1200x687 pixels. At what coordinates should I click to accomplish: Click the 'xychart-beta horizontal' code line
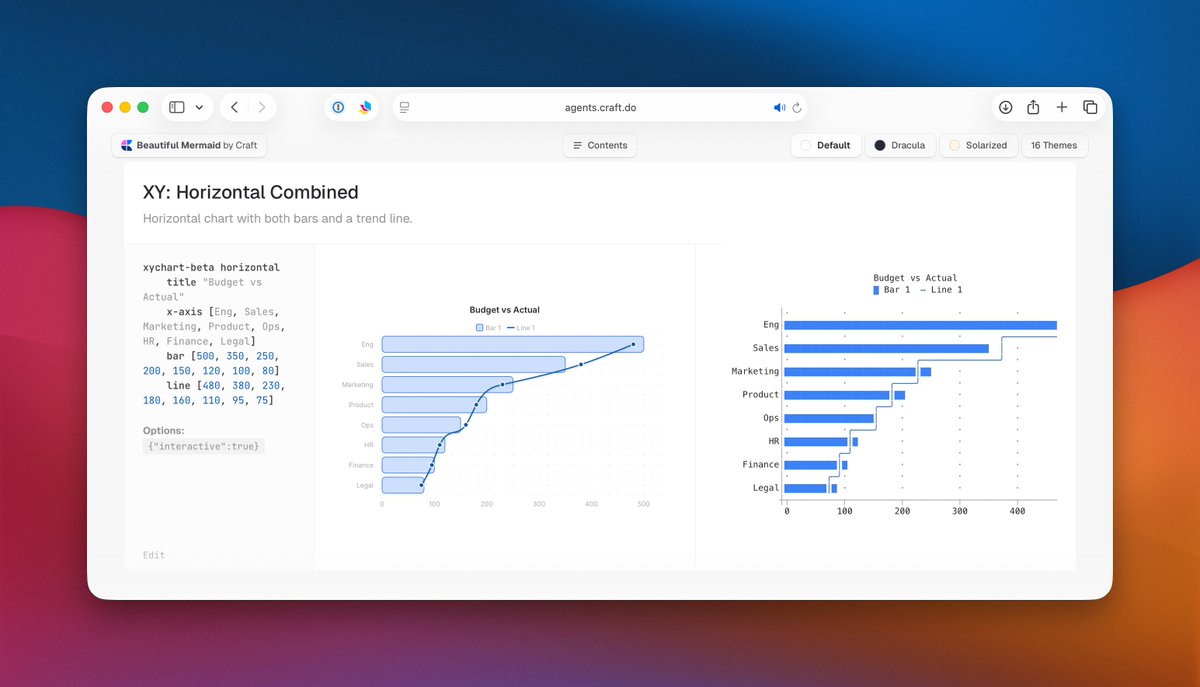tap(211, 268)
